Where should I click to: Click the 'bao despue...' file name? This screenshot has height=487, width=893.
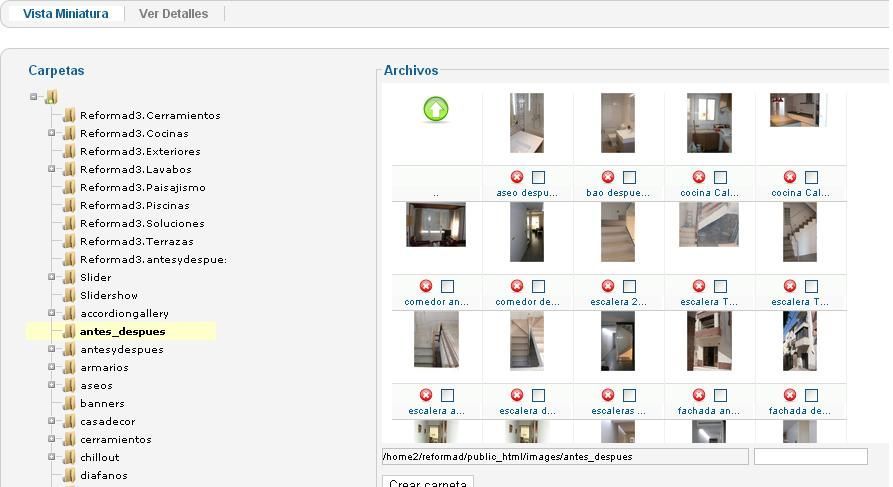coord(618,193)
